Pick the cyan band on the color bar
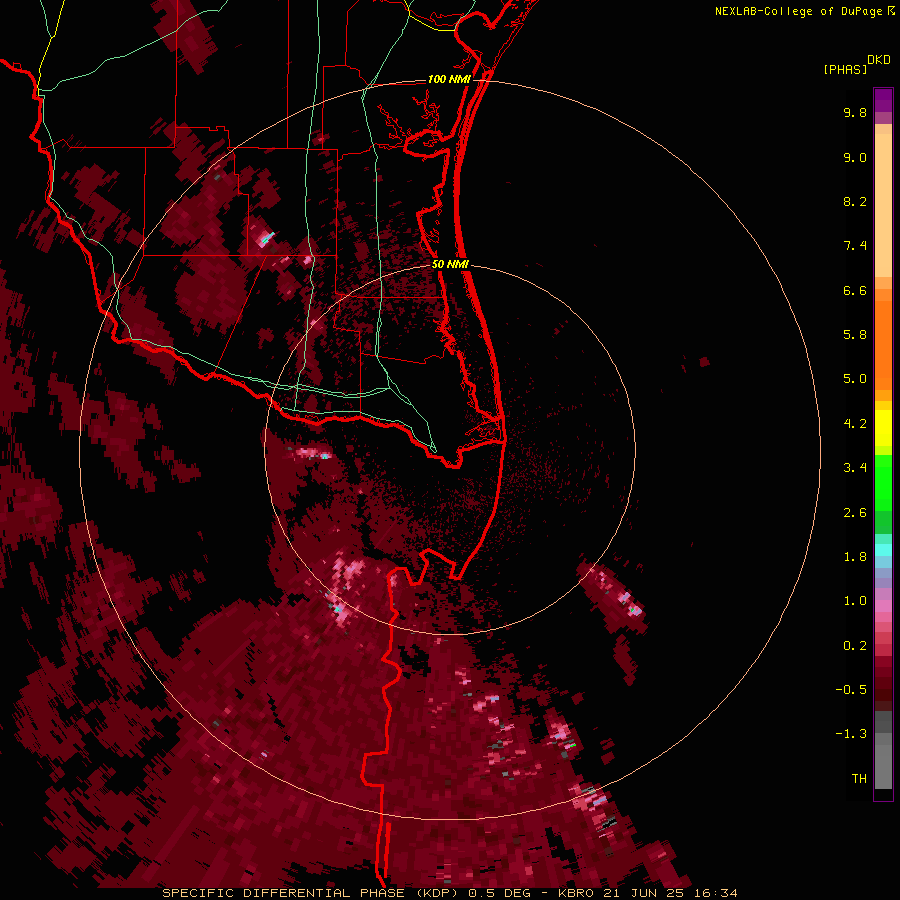This screenshot has height=900, width=900. click(883, 550)
